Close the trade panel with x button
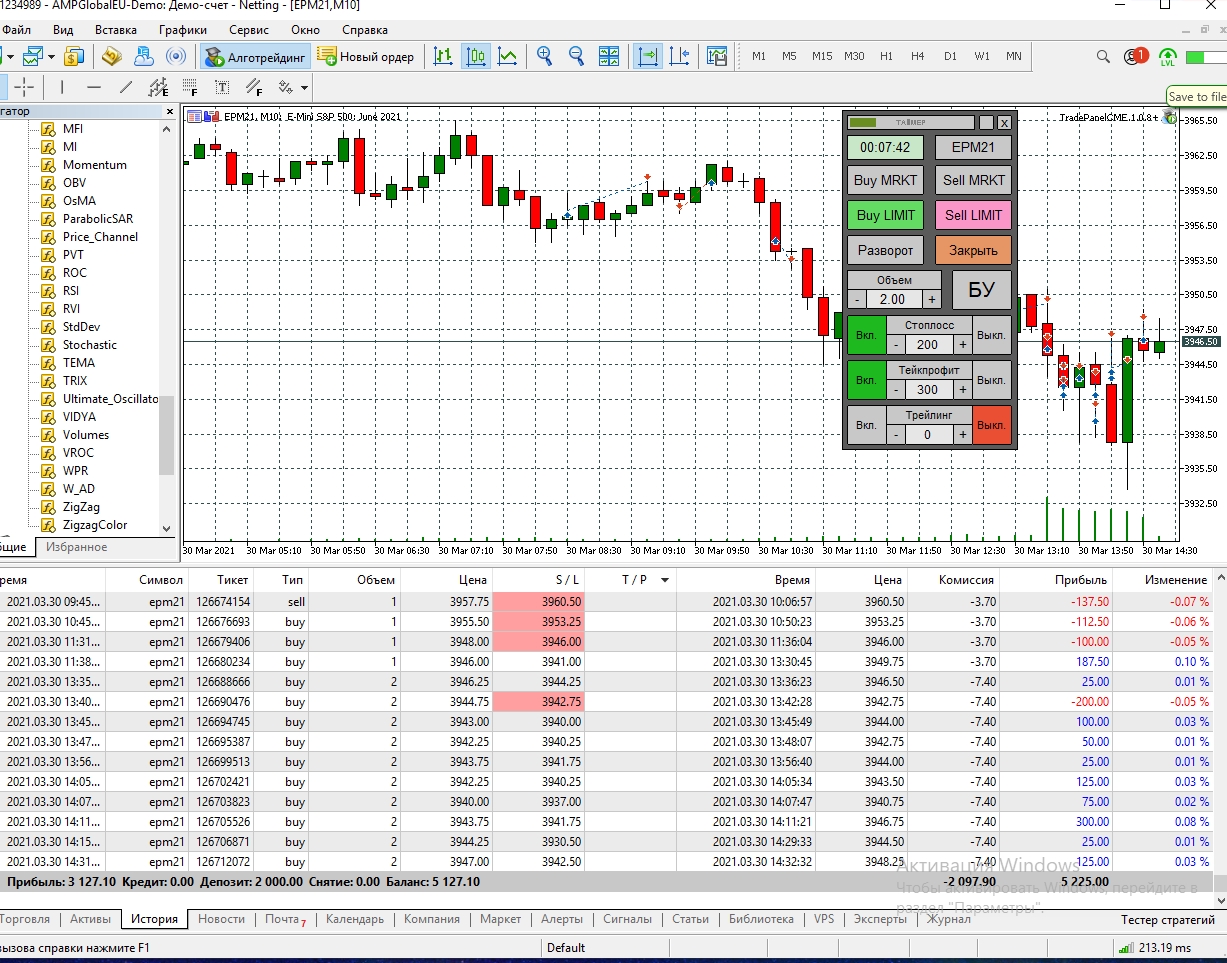The width and height of the screenshot is (1227, 963). point(1004,122)
